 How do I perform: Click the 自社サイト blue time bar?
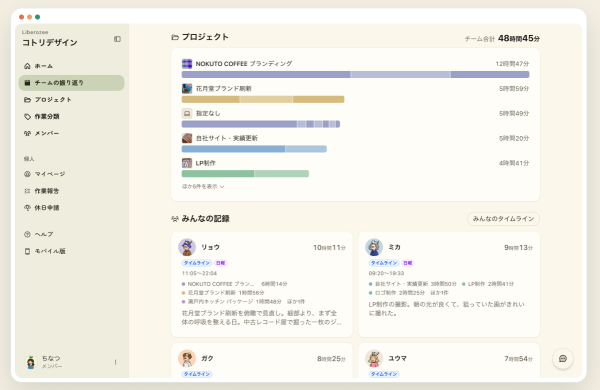(254, 149)
